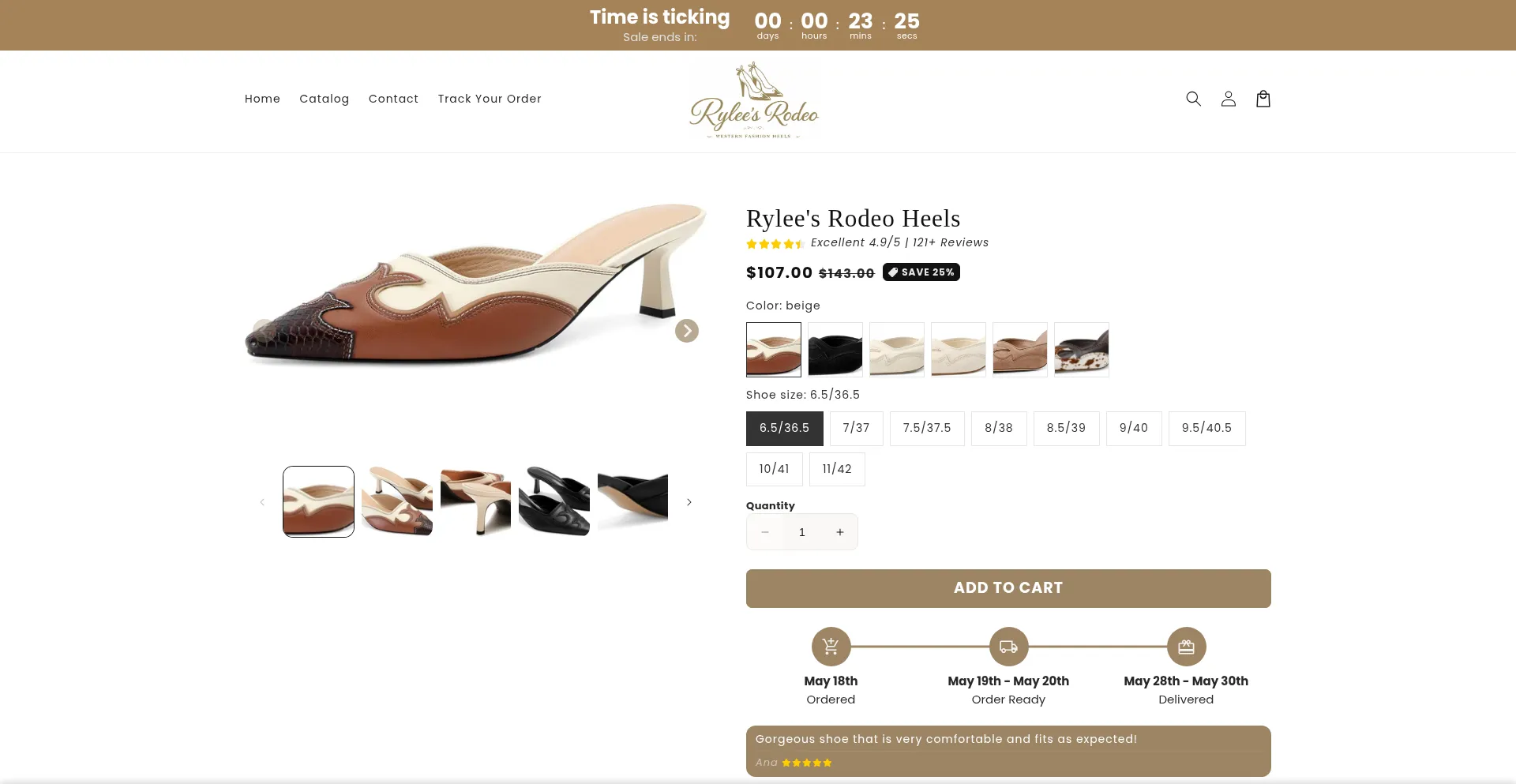The width and height of the screenshot is (1516, 784).
Task: Choose the third cream color swatch
Action: click(x=897, y=349)
